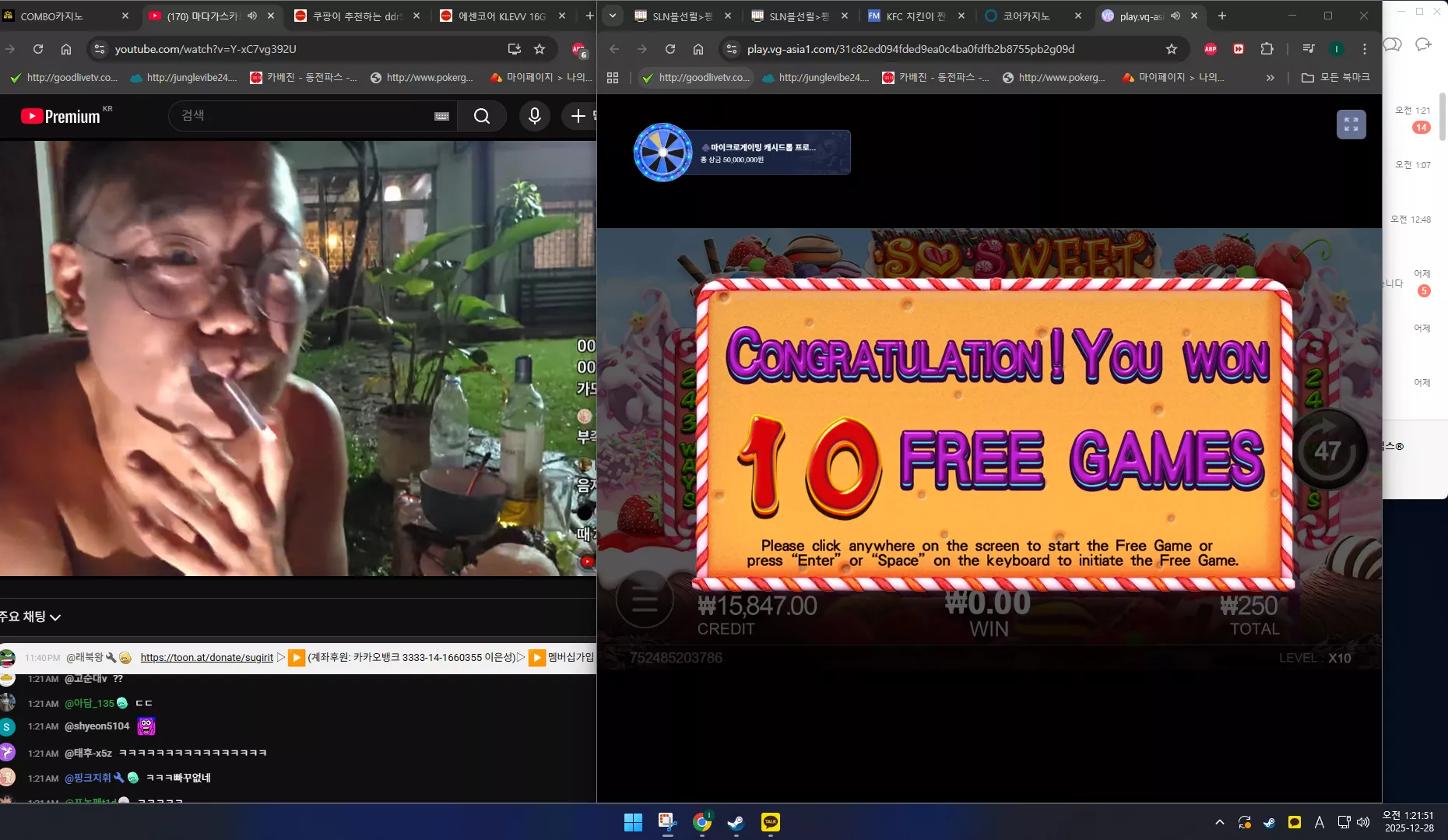Viewport: 1448px width, 840px height.
Task: Open the Extensions puzzle menu
Action: 1267,49
